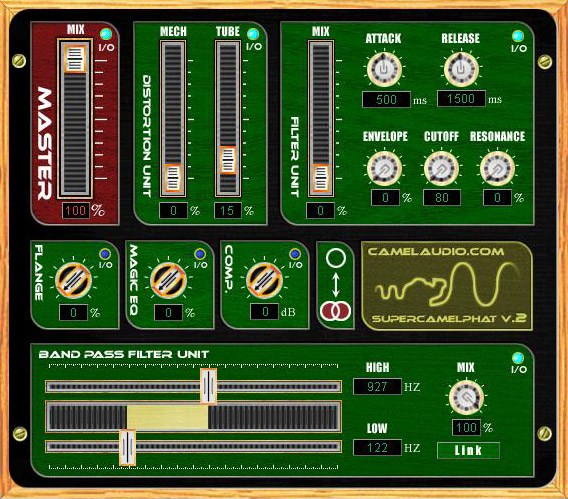Click the RESONANCE knob

tap(497, 169)
